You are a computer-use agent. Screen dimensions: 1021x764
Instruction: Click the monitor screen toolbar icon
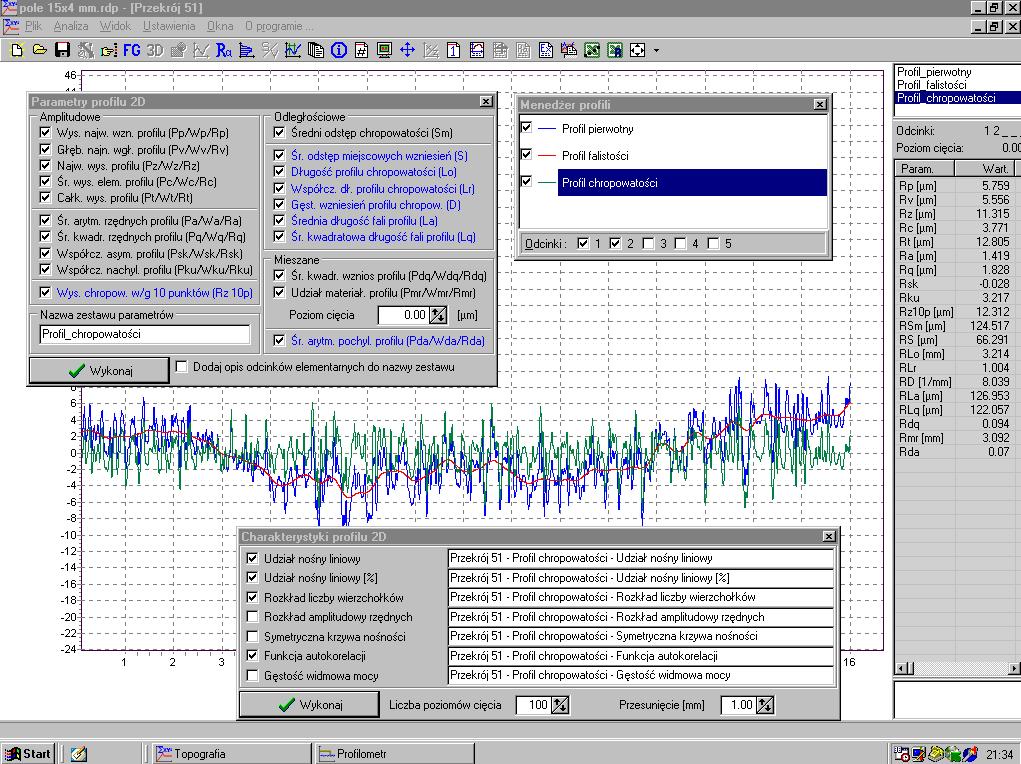tap(384, 50)
